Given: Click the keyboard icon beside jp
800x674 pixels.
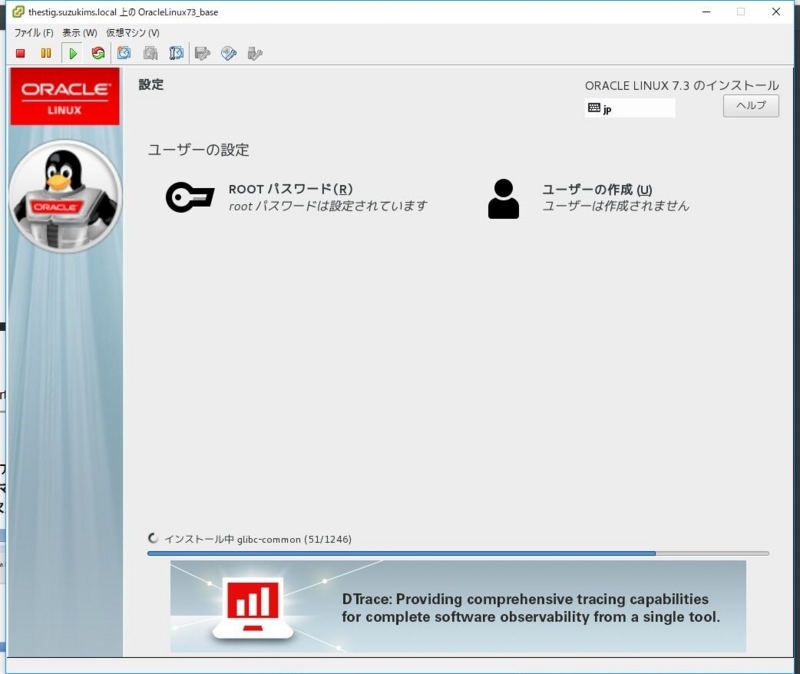Looking at the screenshot, I should pyautogui.click(x=594, y=108).
